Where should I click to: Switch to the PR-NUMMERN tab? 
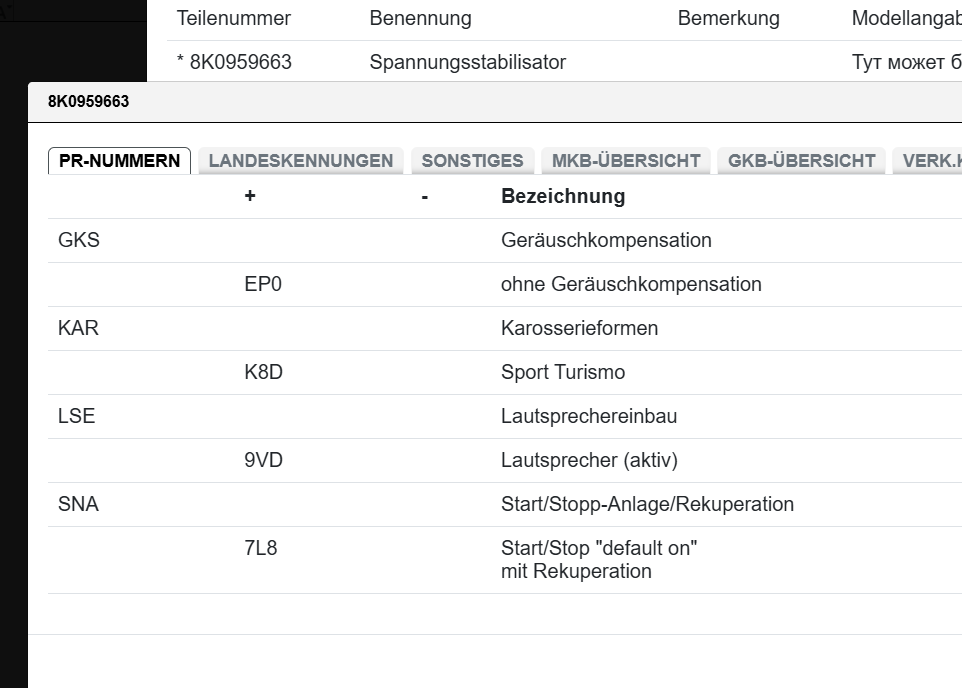119,161
